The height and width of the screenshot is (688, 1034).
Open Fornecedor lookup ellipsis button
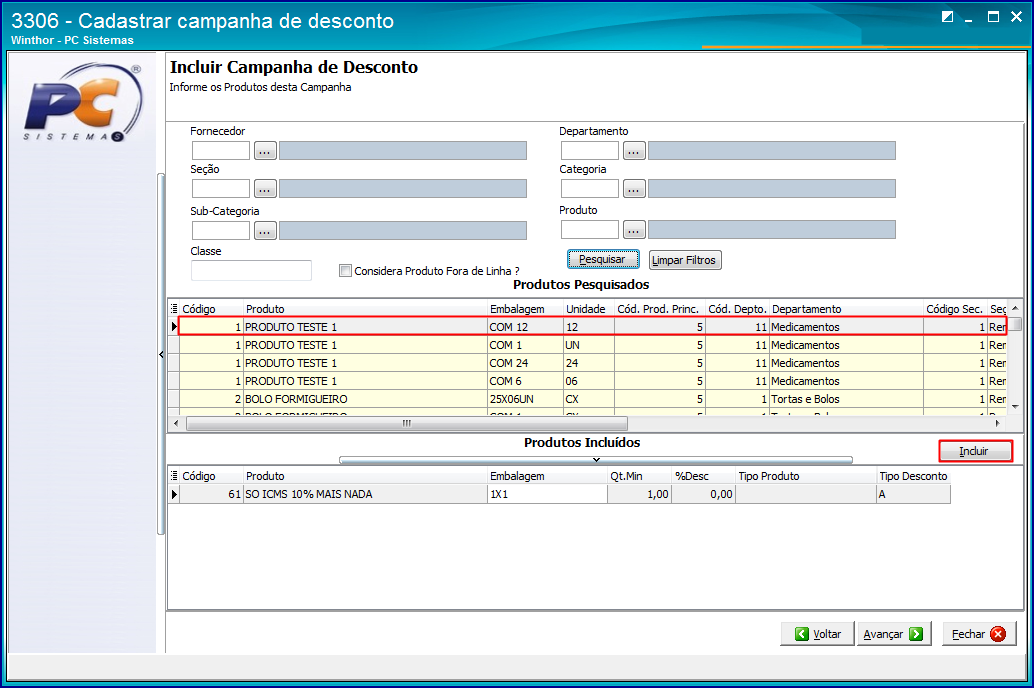pos(265,151)
